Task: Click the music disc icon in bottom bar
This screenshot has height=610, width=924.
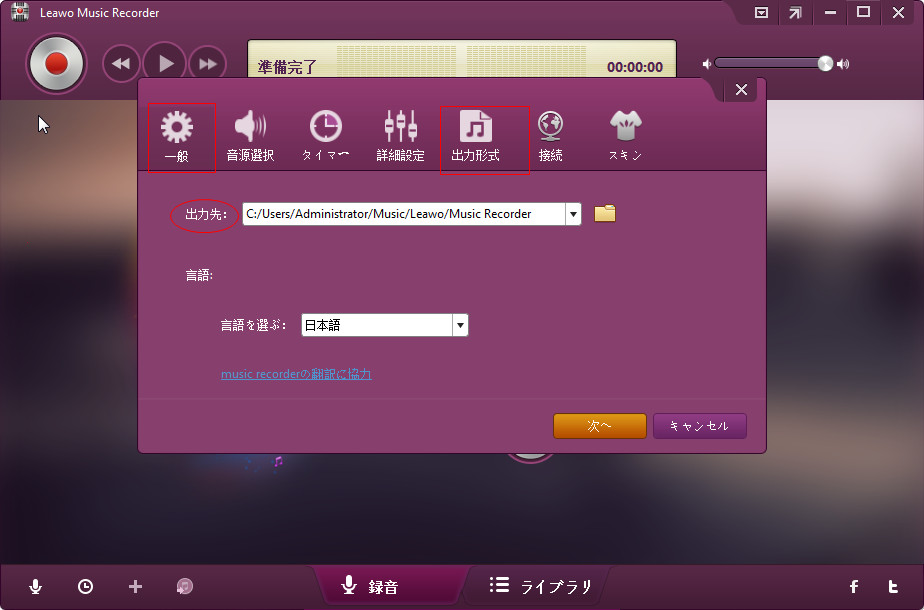Action: click(x=184, y=586)
